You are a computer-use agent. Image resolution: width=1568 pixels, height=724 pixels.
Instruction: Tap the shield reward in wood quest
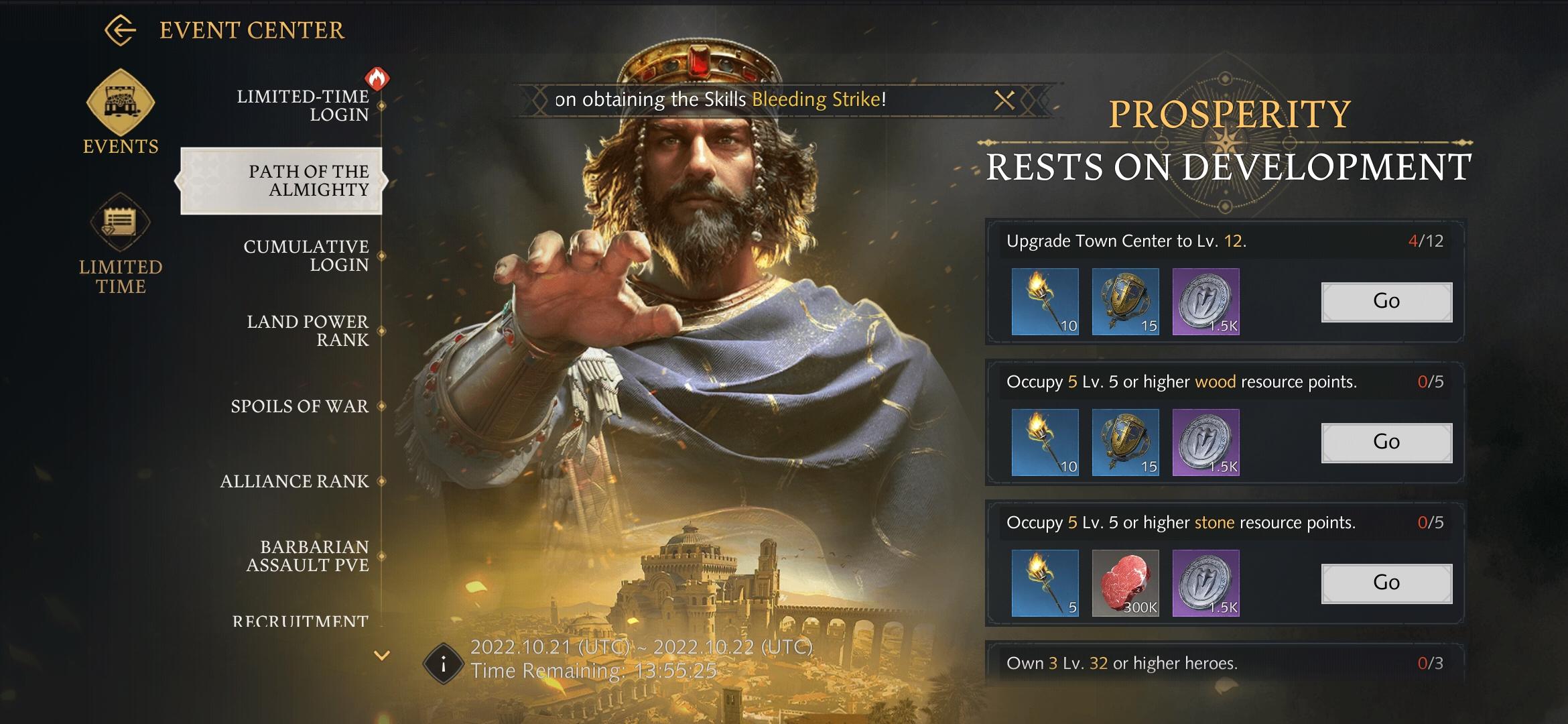coord(1126,442)
